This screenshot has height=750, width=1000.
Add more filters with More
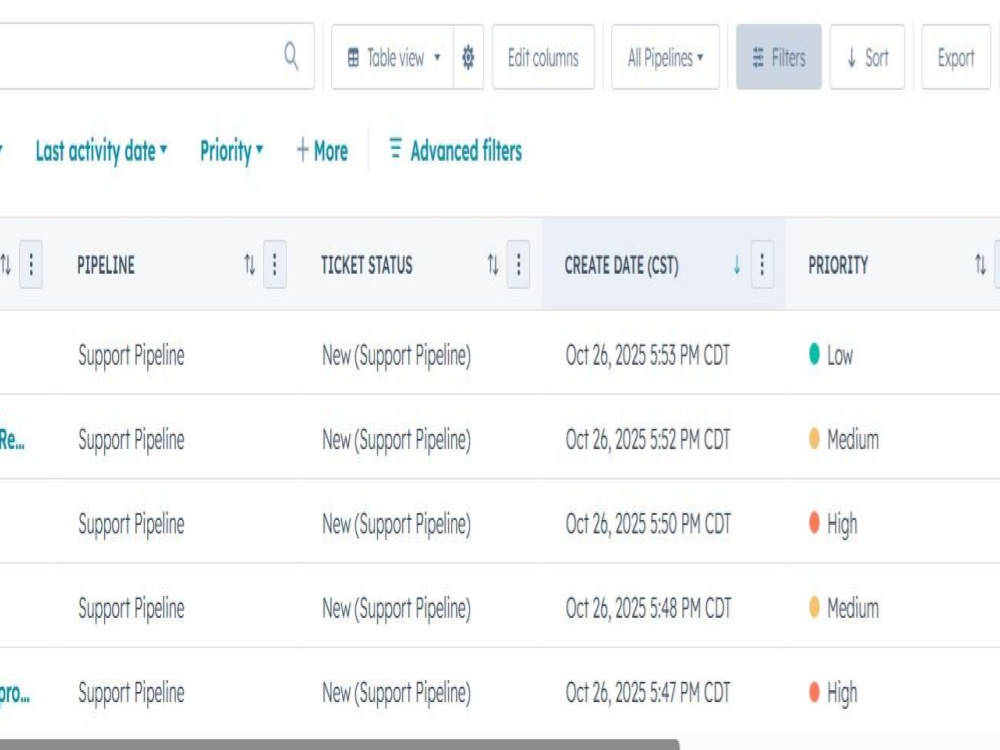[322, 151]
